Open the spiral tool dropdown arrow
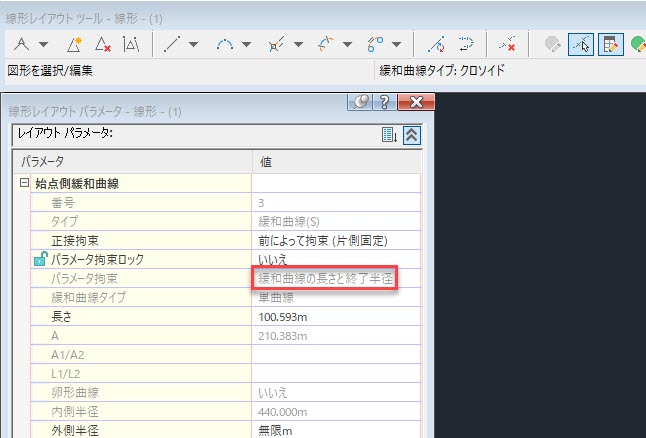Image resolution: width=646 pixels, height=438 pixels. click(x=347, y=44)
